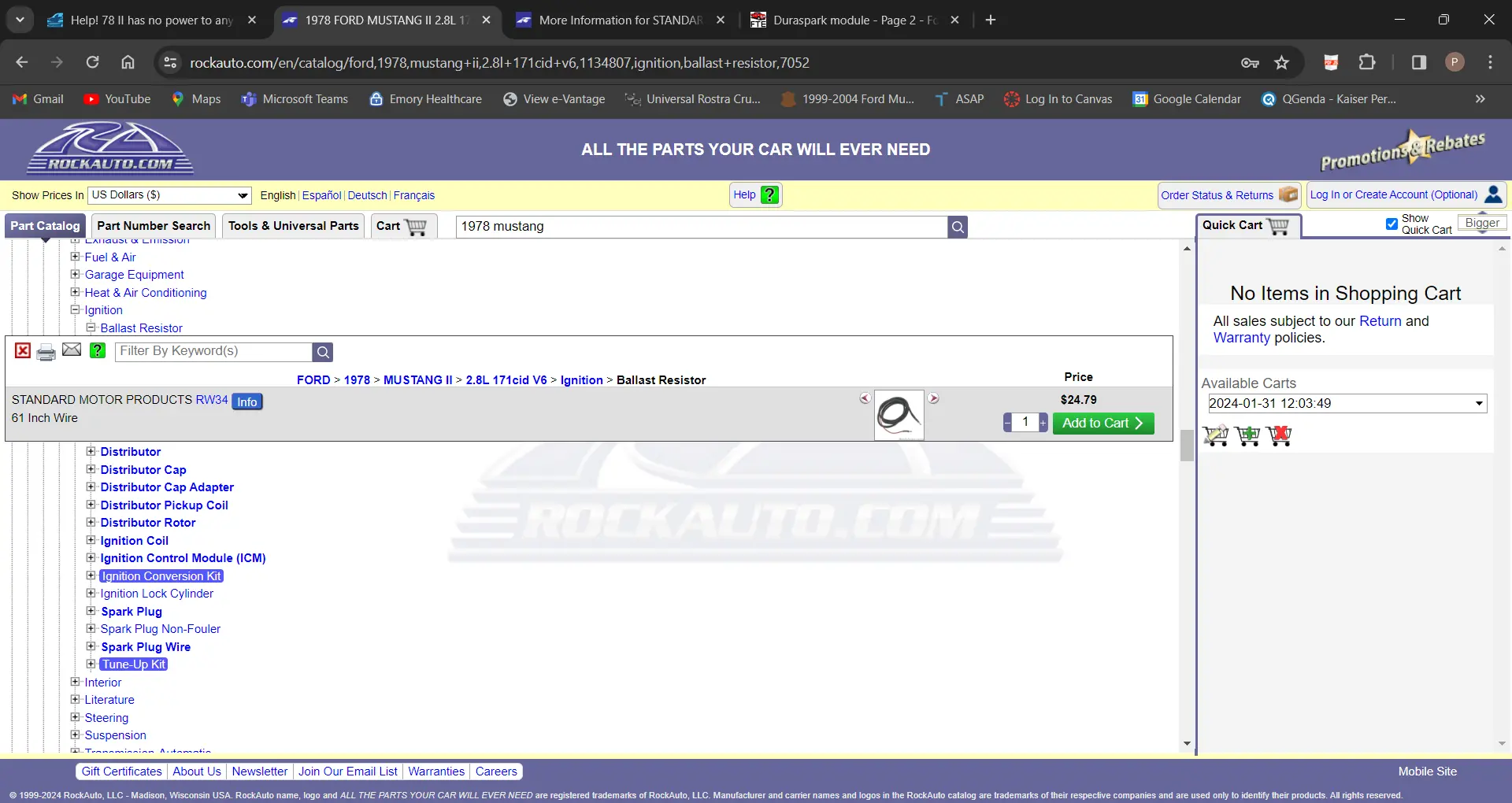The image size is (1512, 803).
Task: Expand the Steering category
Action: 76,717
